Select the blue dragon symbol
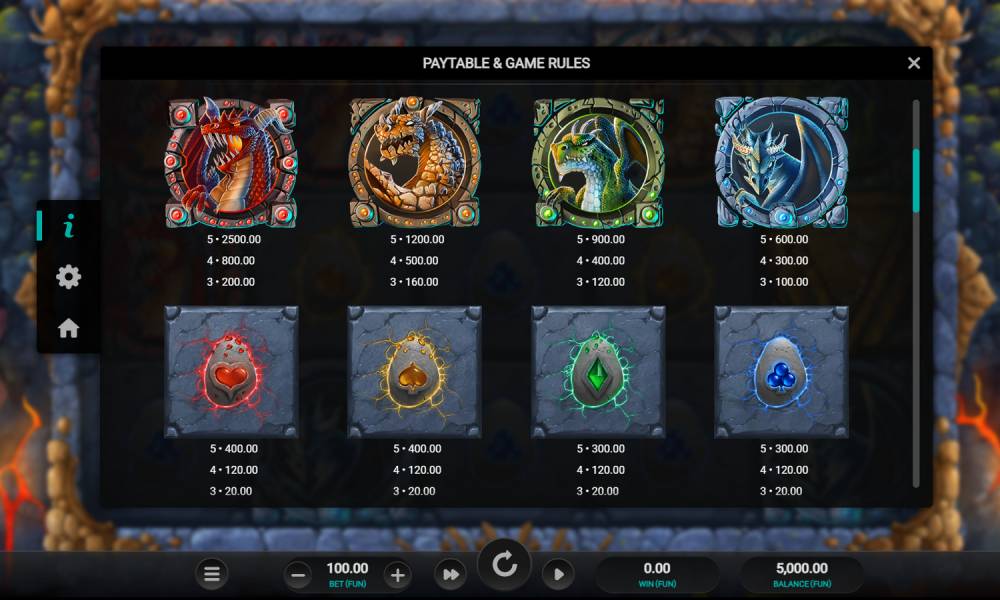The image size is (1000, 600). [782, 163]
